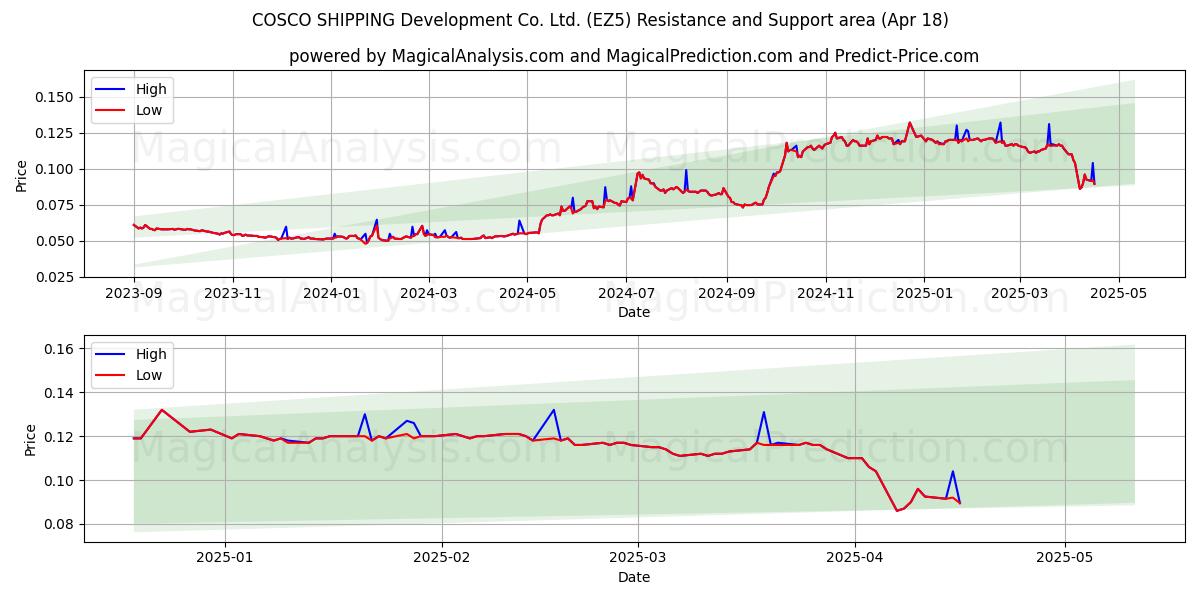The image size is (1200, 600).
Task: Click the 2024-01 tick label on upper chart
Action: 331,294
